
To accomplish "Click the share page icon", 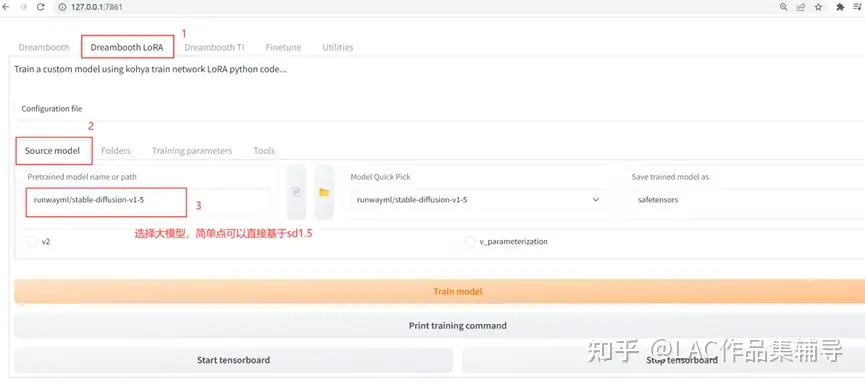I will click(801, 7).
